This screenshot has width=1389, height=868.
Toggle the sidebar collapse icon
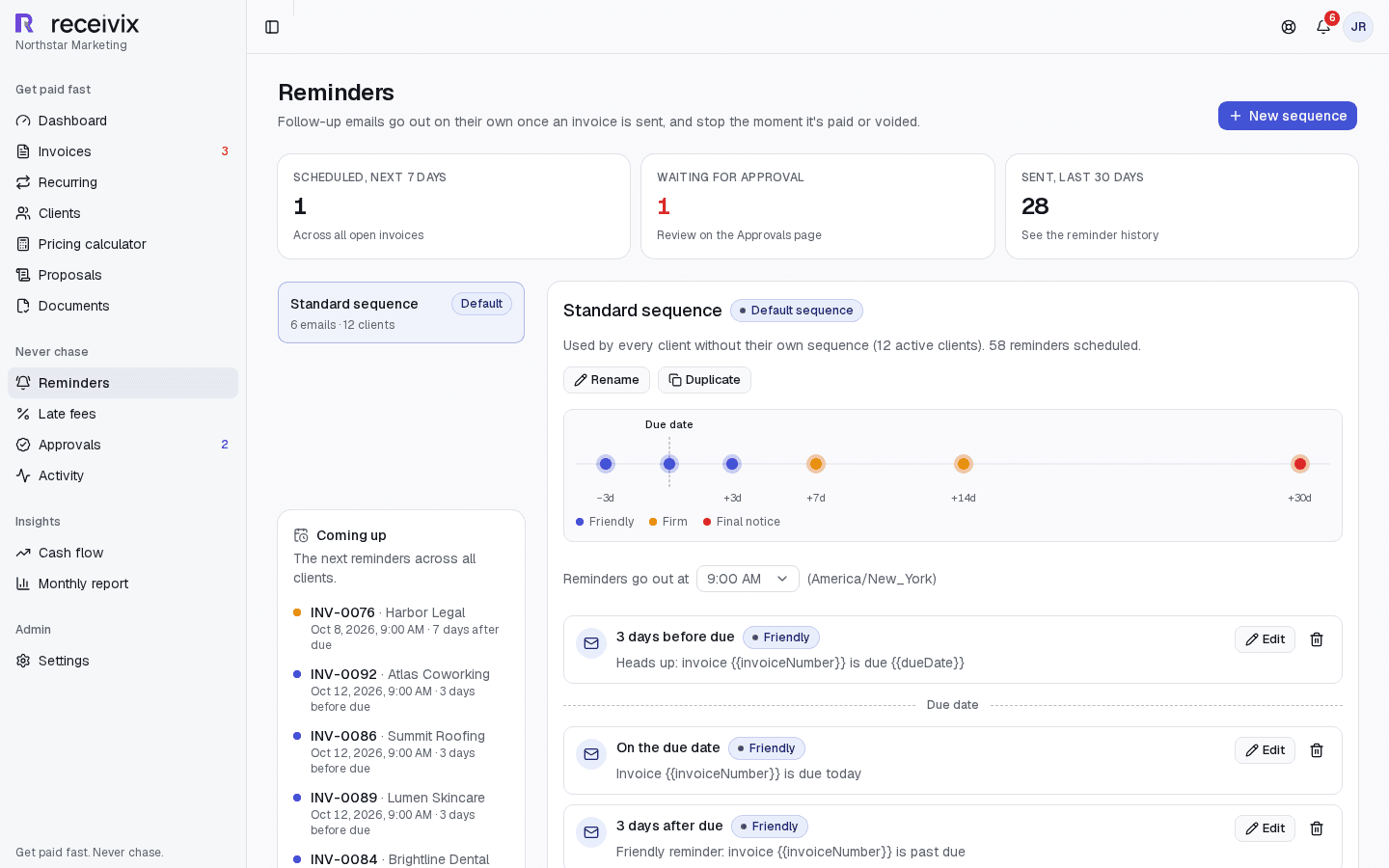pyautogui.click(x=272, y=27)
